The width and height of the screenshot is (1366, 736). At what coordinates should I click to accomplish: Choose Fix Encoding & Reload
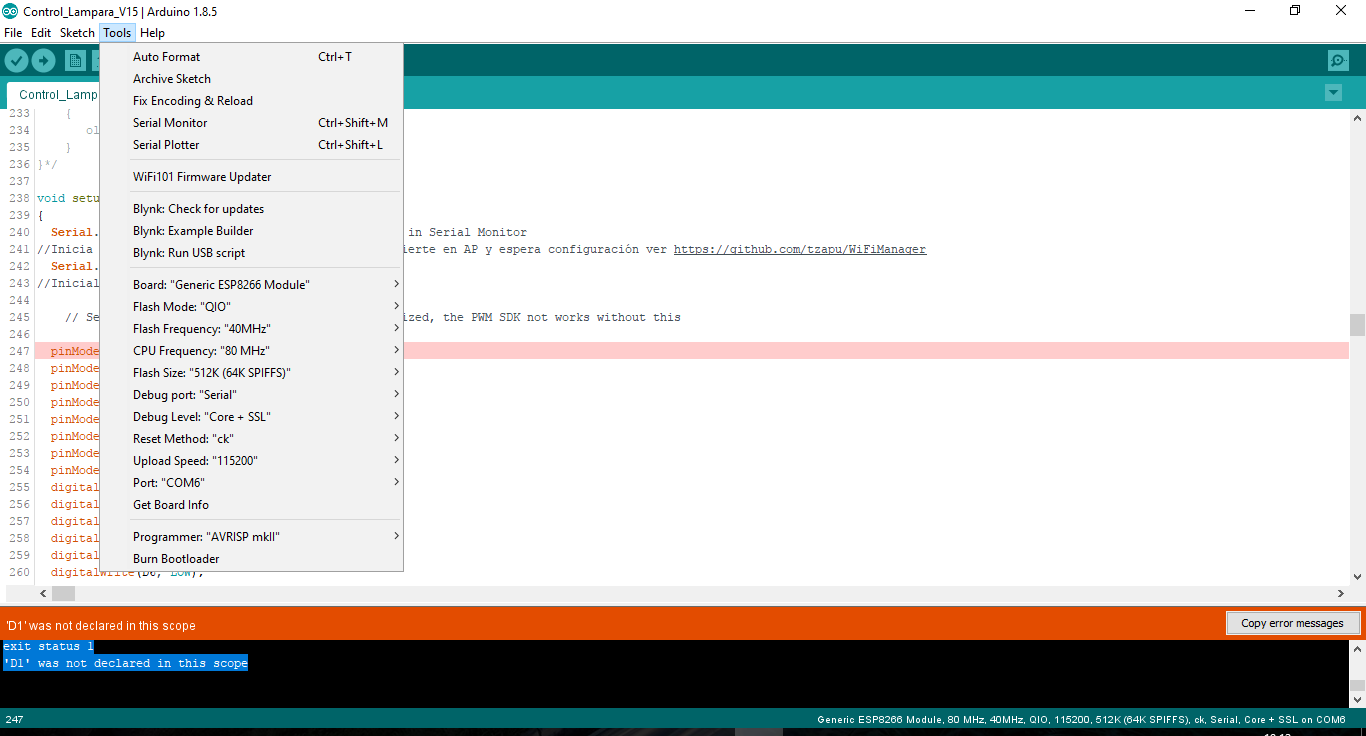pyautogui.click(x=251, y=101)
